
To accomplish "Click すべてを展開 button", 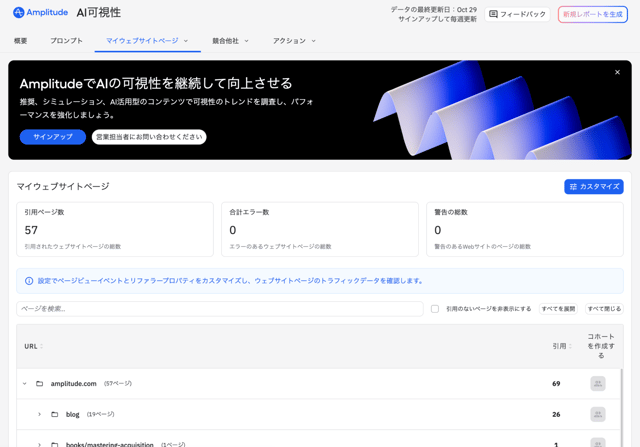I will pos(558,309).
